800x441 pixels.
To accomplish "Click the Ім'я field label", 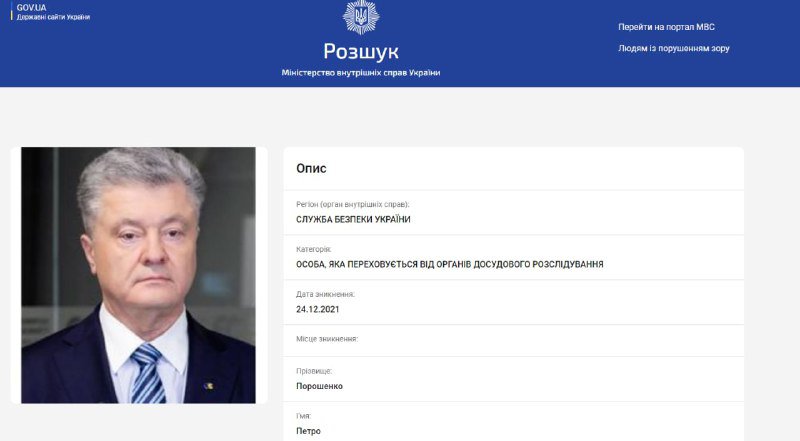I will [303, 416].
